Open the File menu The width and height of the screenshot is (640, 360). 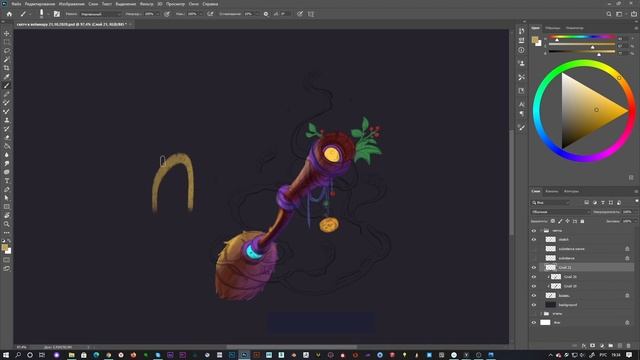[x=16, y=4]
